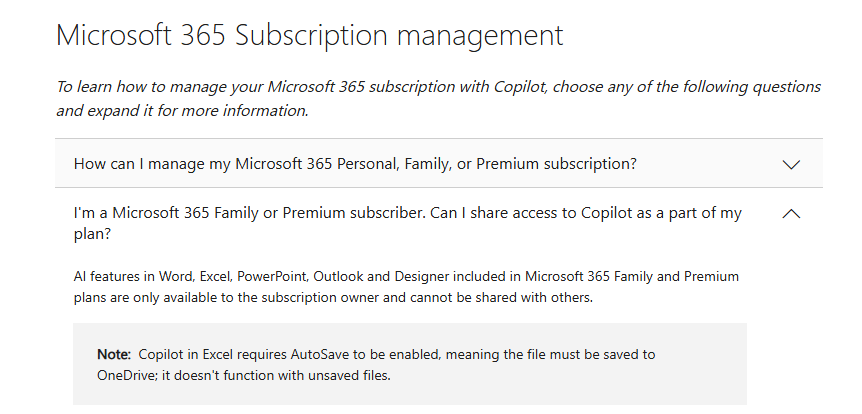Screen dimensions: 862x414
Task: Click the word 'Copilot' in the italic intro
Action: pos(520,87)
